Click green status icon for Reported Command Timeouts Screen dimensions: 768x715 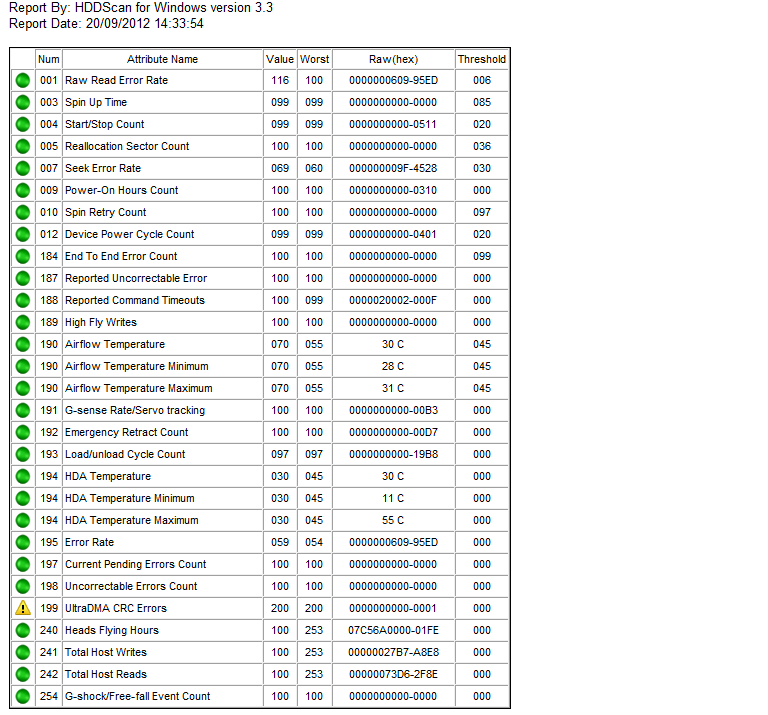point(23,300)
